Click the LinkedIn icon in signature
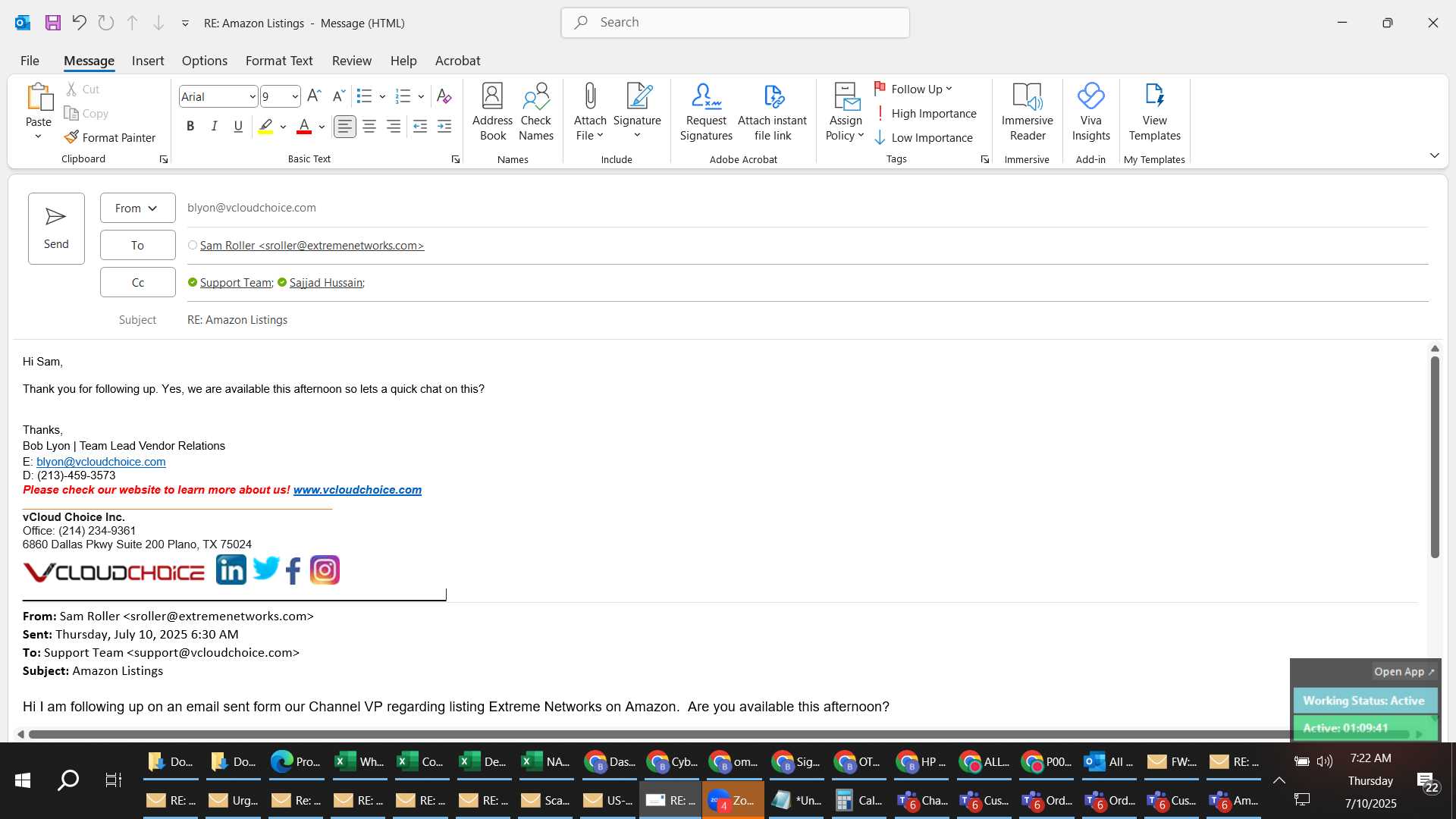 (x=231, y=570)
